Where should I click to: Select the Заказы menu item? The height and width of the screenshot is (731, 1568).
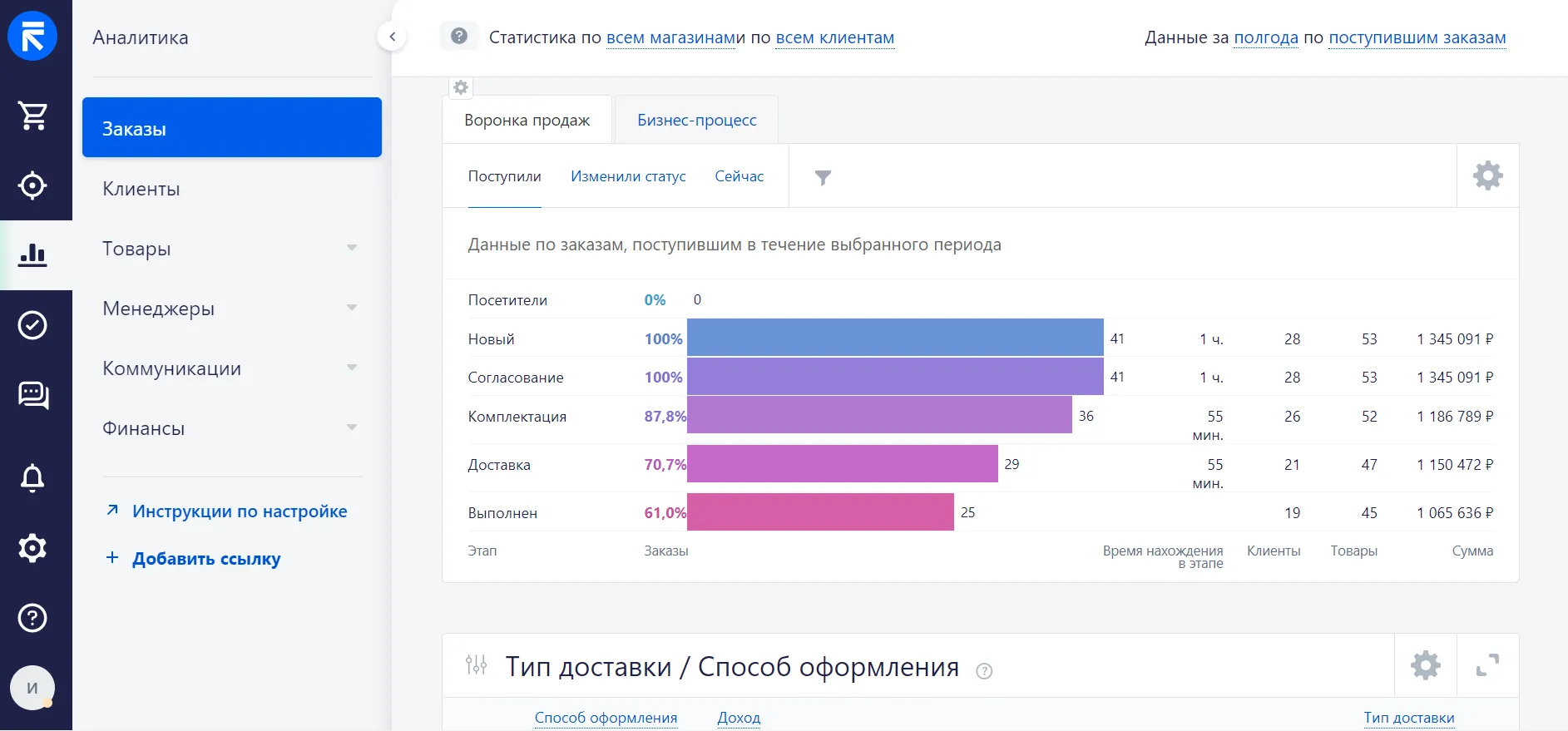pyautogui.click(x=232, y=127)
